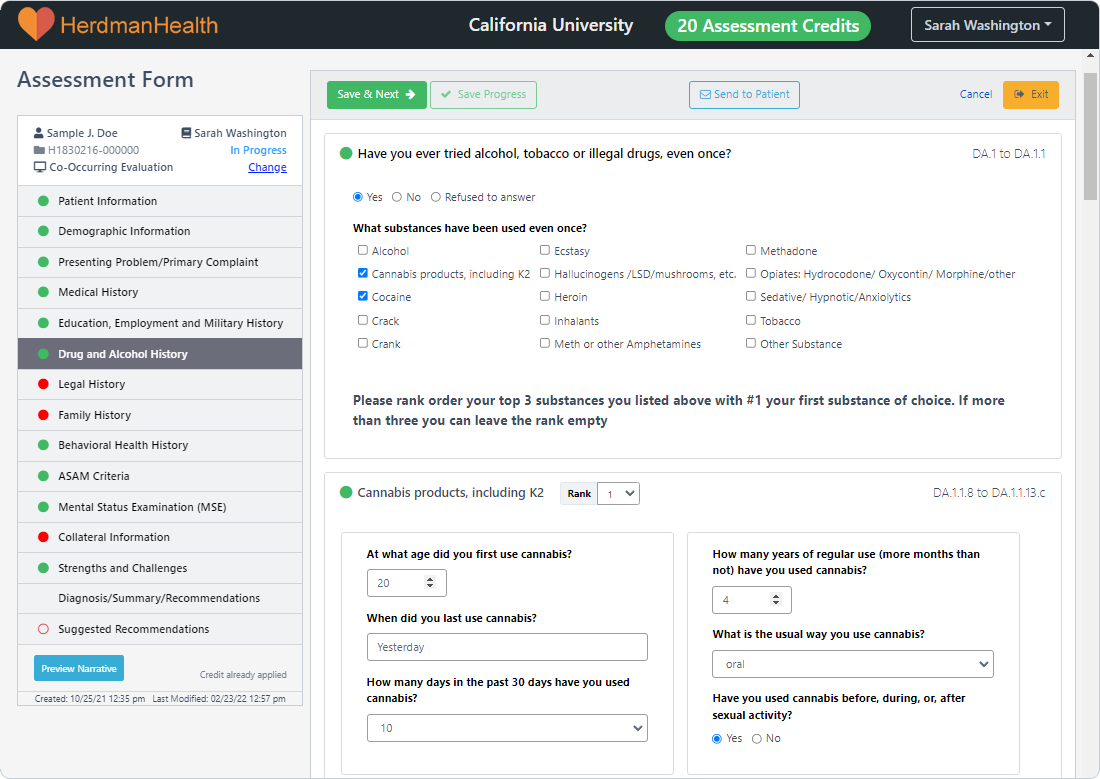Check the Alcohol checkbox
The image size is (1100, 779).
363,251
